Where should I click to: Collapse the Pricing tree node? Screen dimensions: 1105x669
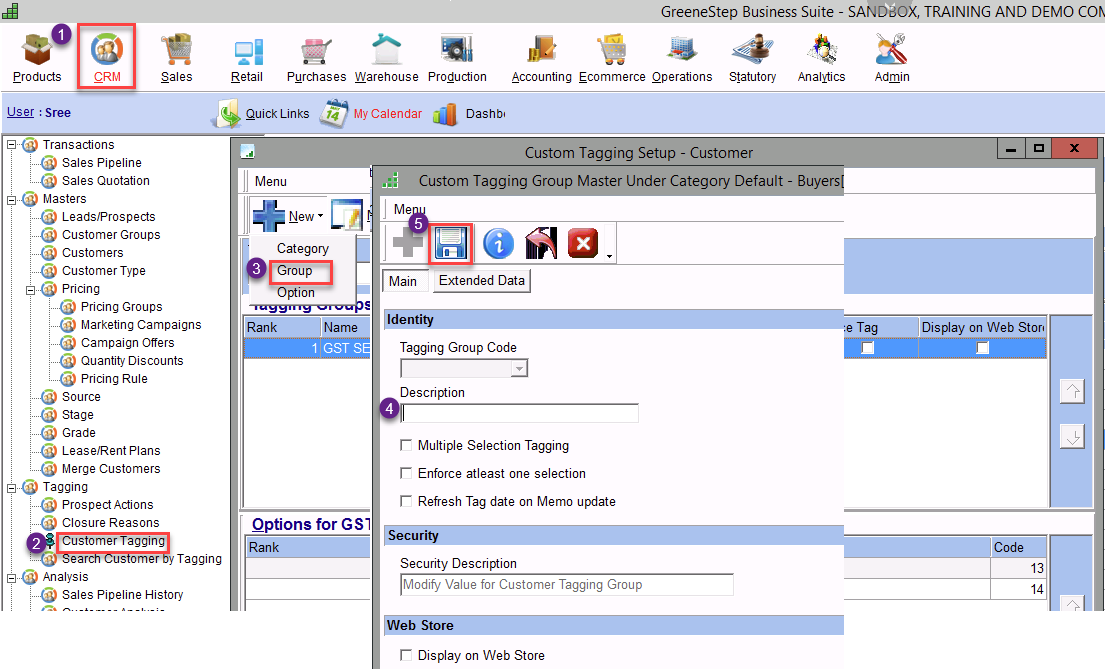[32, 289]
